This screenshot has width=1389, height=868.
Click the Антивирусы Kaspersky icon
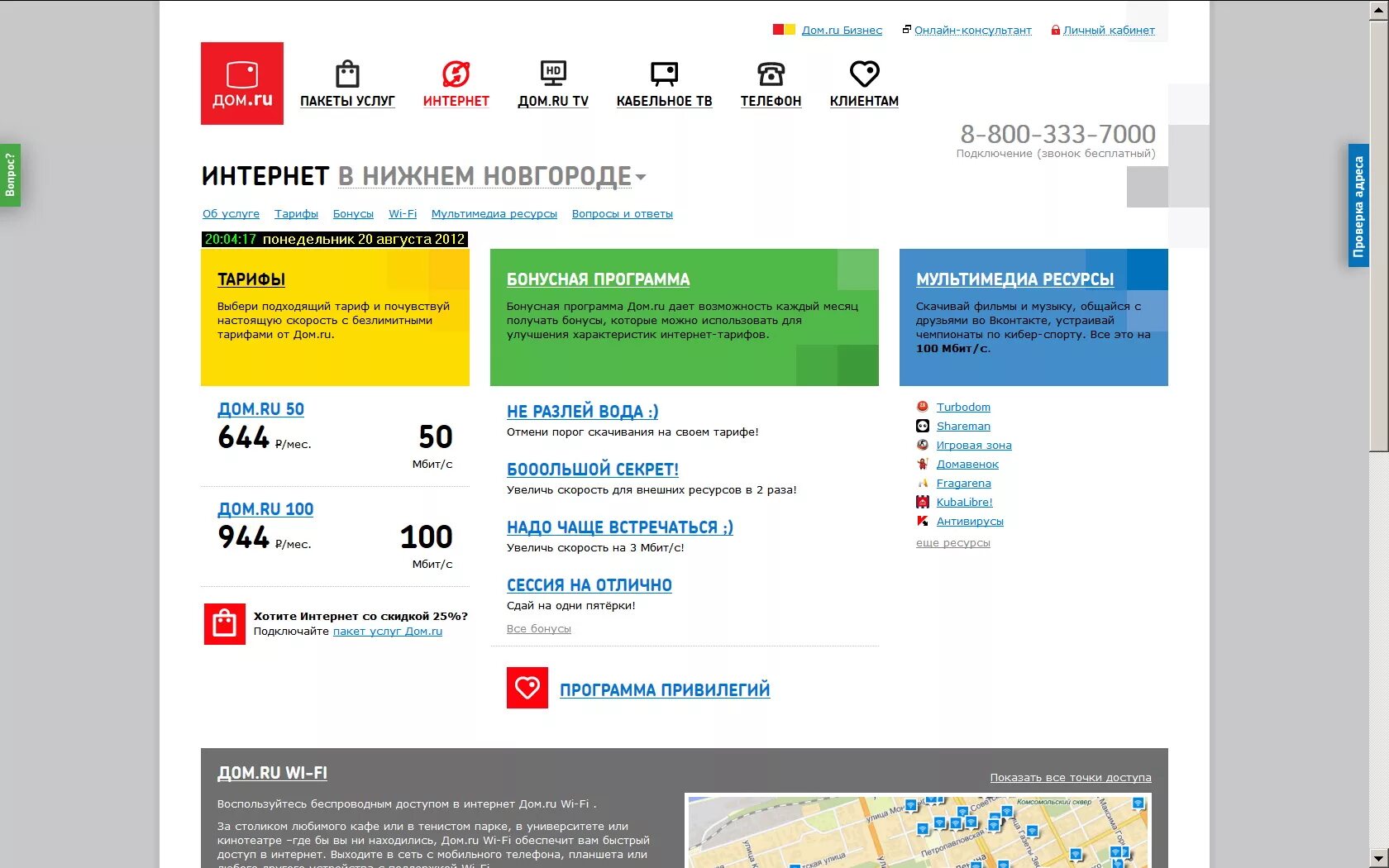[x=923, y=521]
